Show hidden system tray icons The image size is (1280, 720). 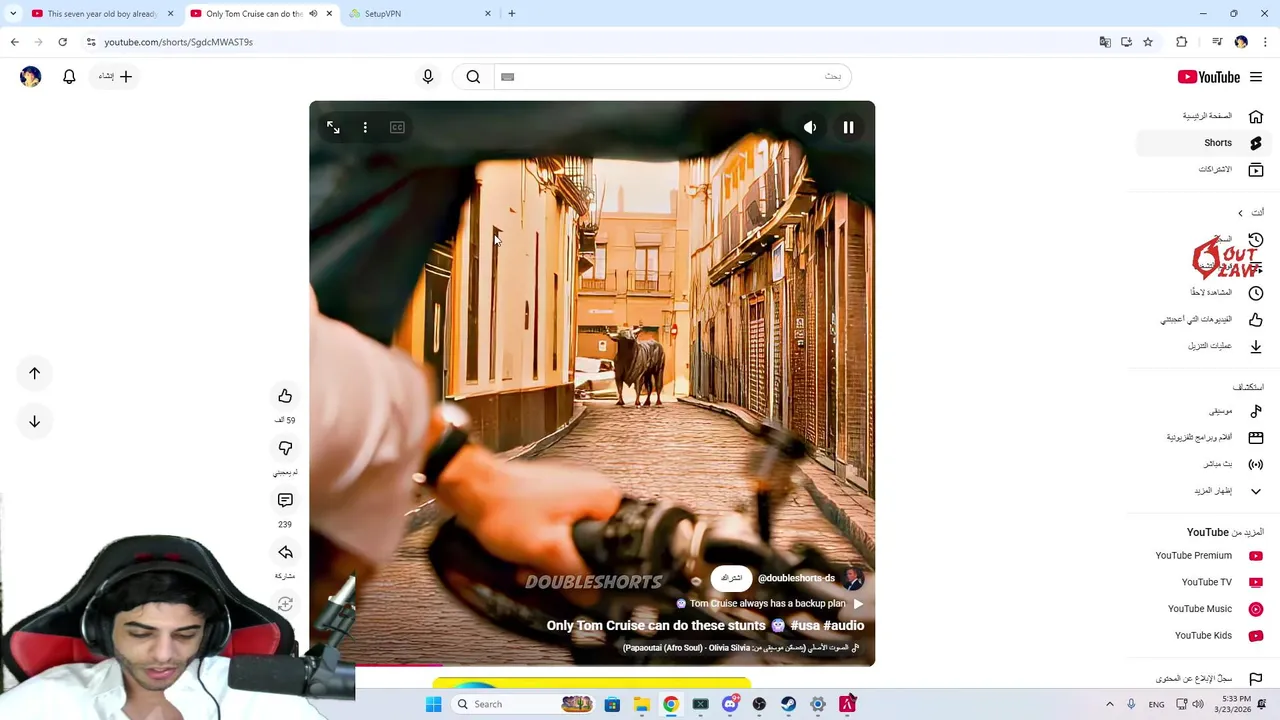[x=1109, y=704]
